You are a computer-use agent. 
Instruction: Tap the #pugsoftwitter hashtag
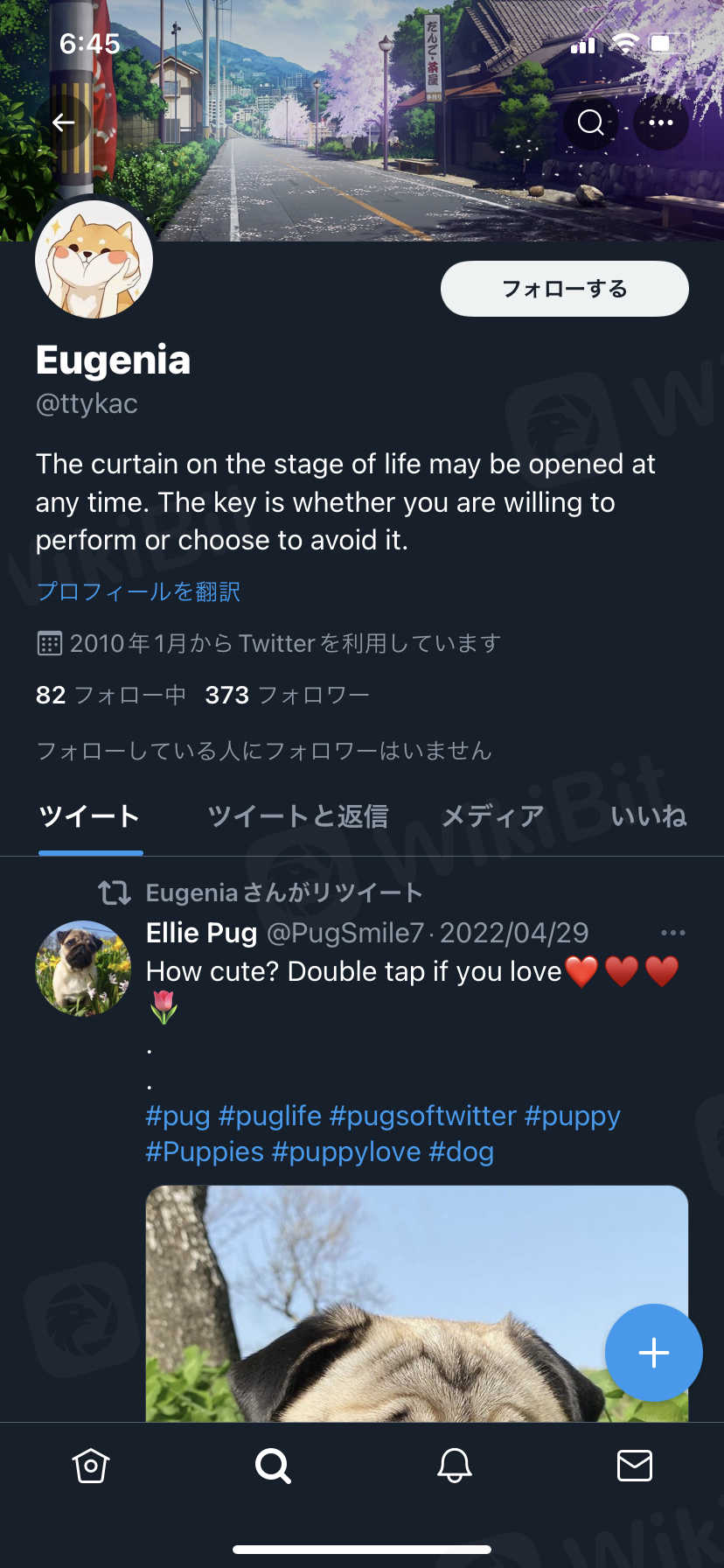pos(423,1116)
